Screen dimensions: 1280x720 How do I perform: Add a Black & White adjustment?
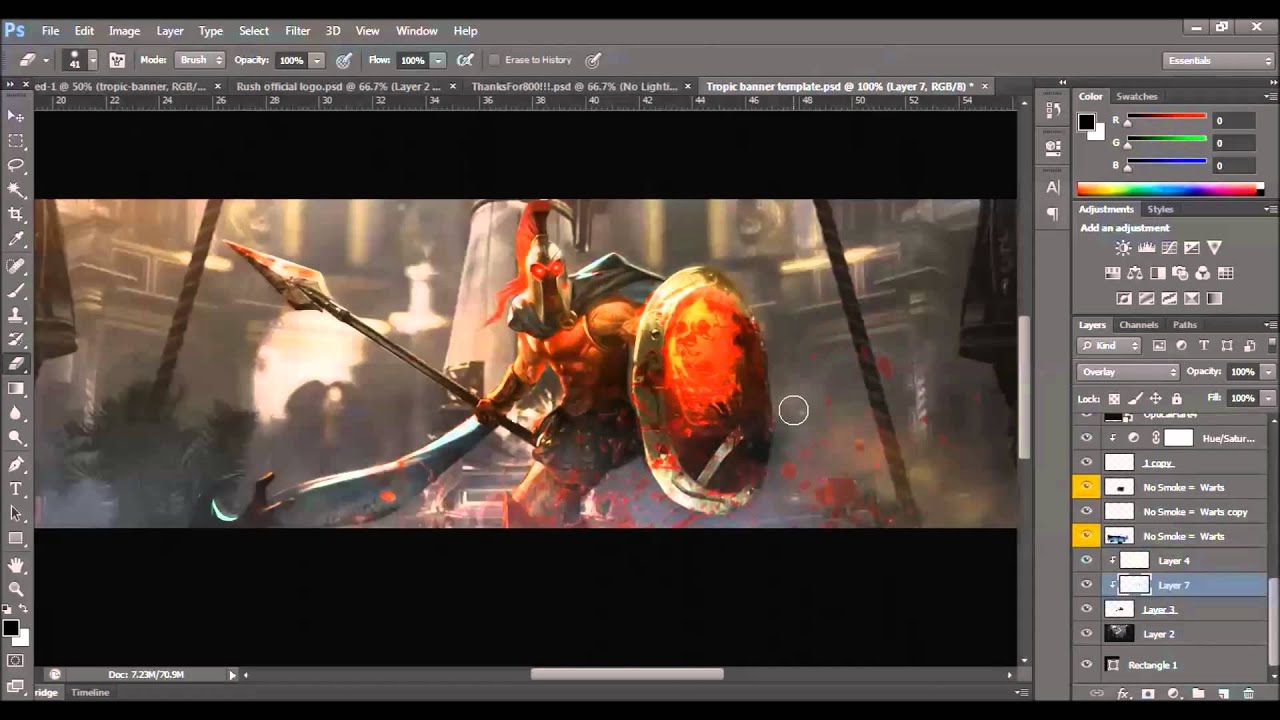click(x=1158, y=273)
